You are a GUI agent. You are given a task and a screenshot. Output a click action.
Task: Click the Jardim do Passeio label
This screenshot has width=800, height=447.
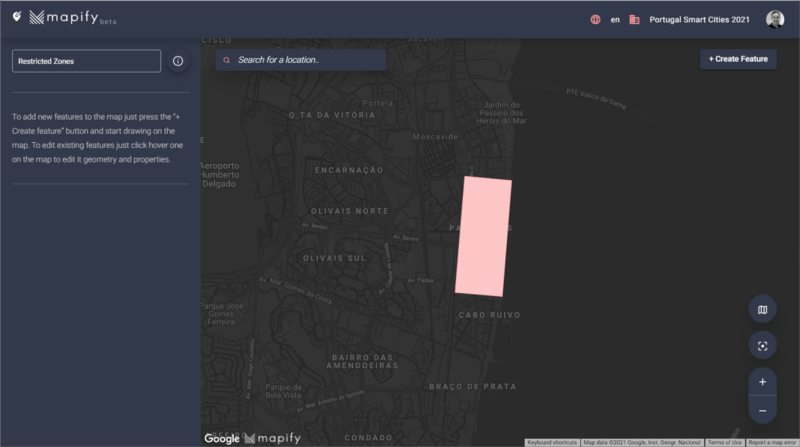(501, 113)
